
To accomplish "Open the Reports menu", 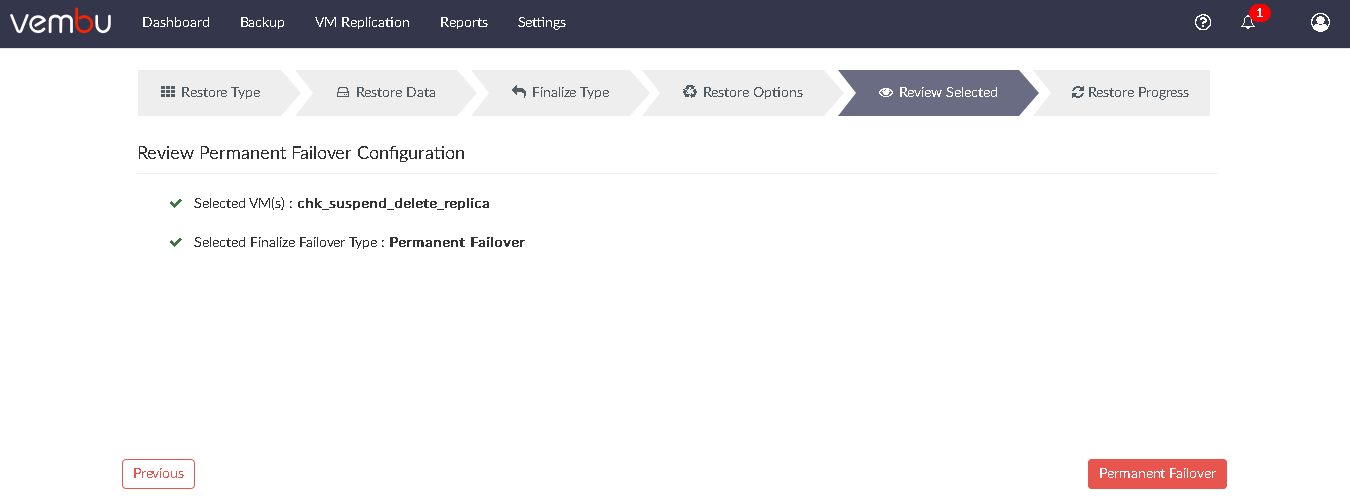I will click(464, 22).
